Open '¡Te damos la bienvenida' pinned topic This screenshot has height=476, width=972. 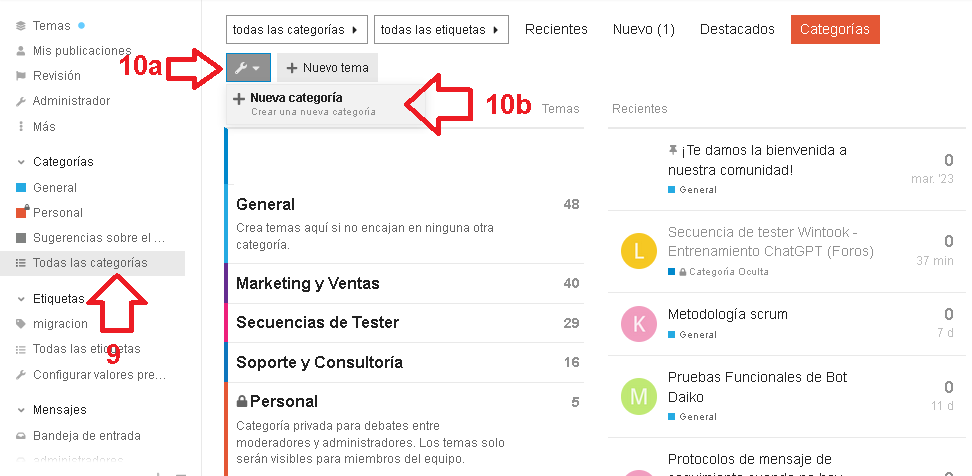[758, 160]
